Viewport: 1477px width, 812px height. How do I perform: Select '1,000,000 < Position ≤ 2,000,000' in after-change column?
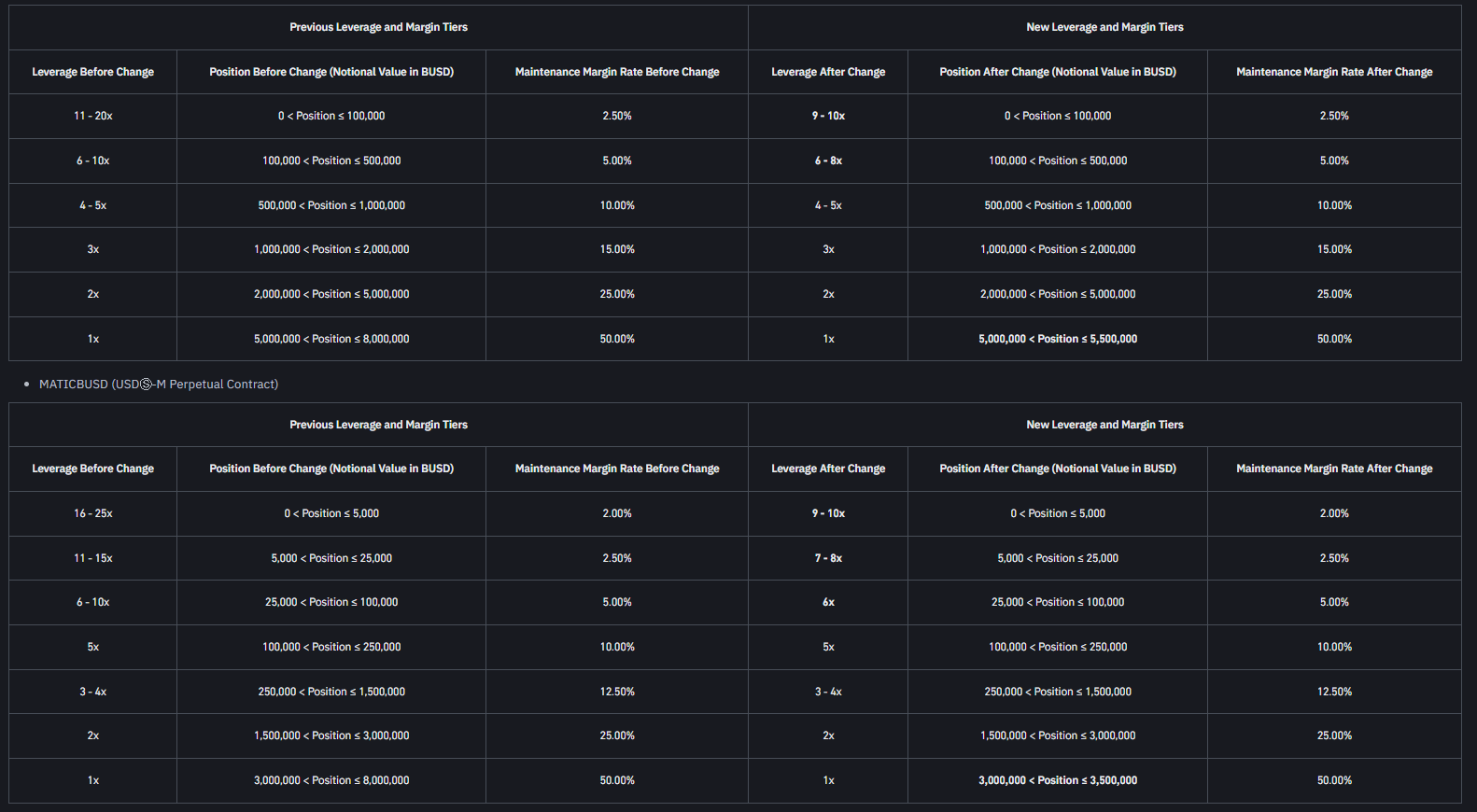coord(1058,249)
